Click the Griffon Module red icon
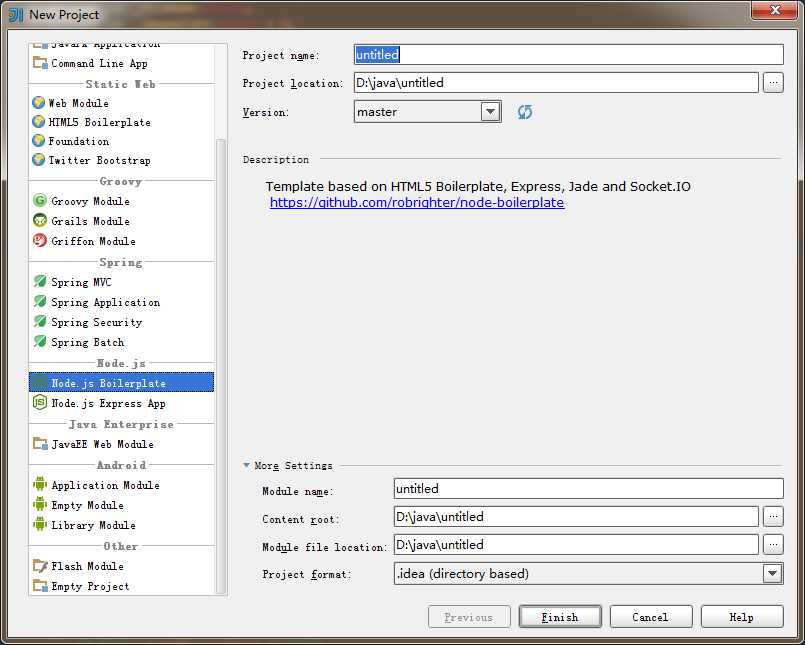 click(40, 240)
